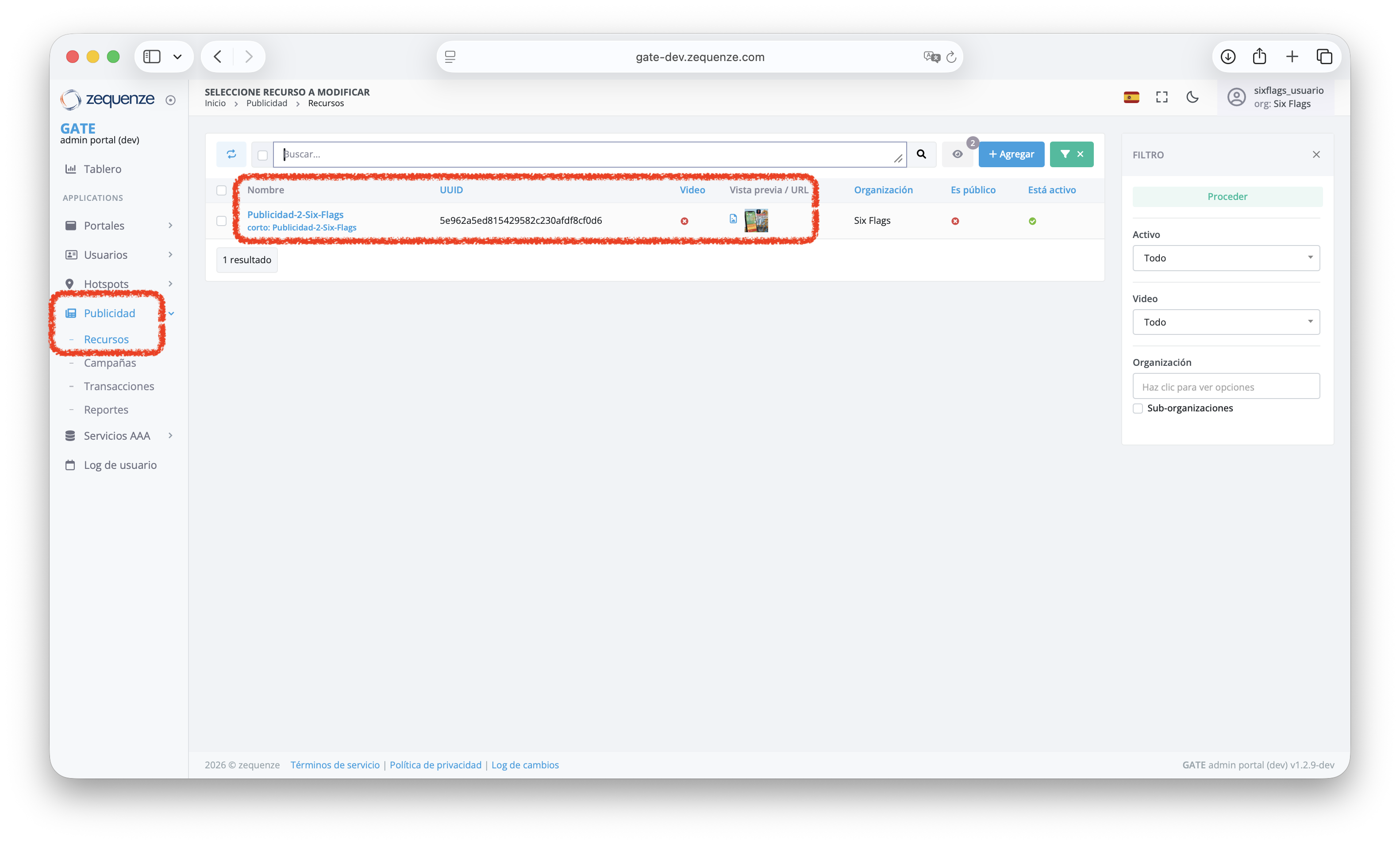The image size is (1400, 844).
Task: Open the Video filter dropdown
Action: tap(1226, 322)
